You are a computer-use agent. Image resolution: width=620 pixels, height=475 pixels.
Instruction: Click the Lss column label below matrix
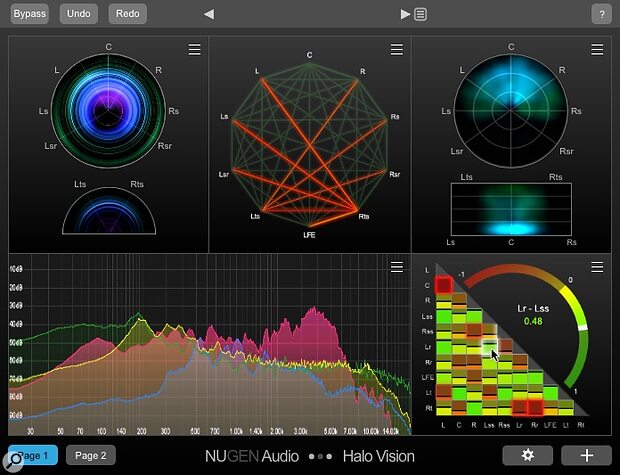pos(489,425)
